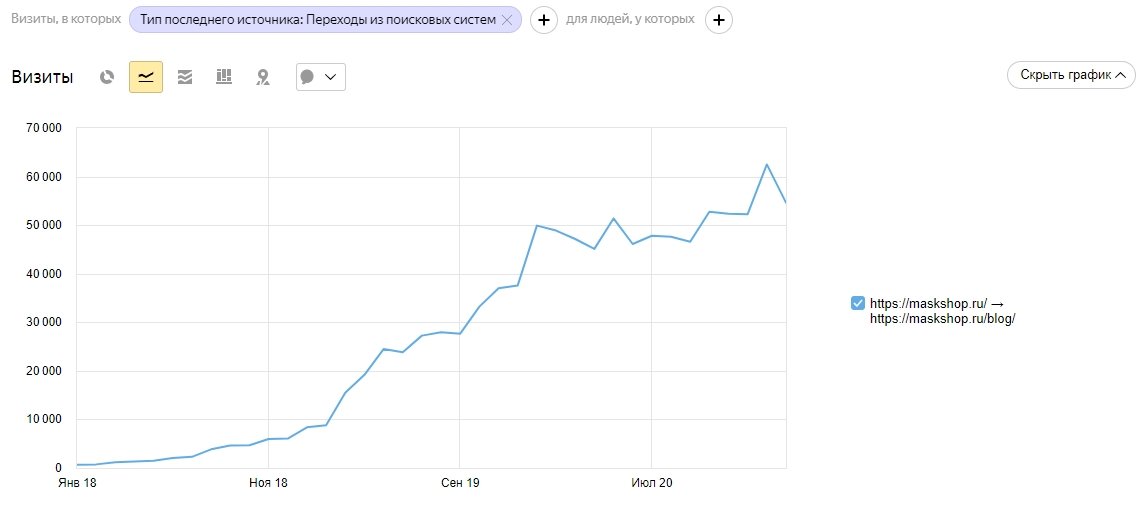Select the line chart view icon
This screenshot has width=1141, height=506.
(146, 77)
